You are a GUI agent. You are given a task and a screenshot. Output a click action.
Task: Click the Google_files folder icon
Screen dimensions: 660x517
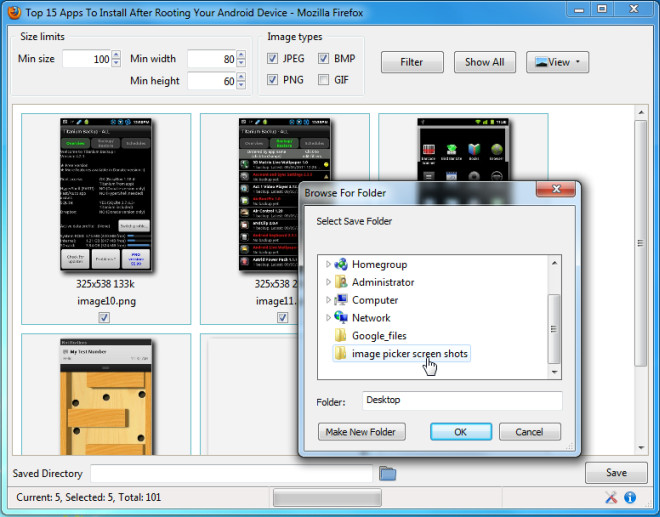tap(340, 336)
